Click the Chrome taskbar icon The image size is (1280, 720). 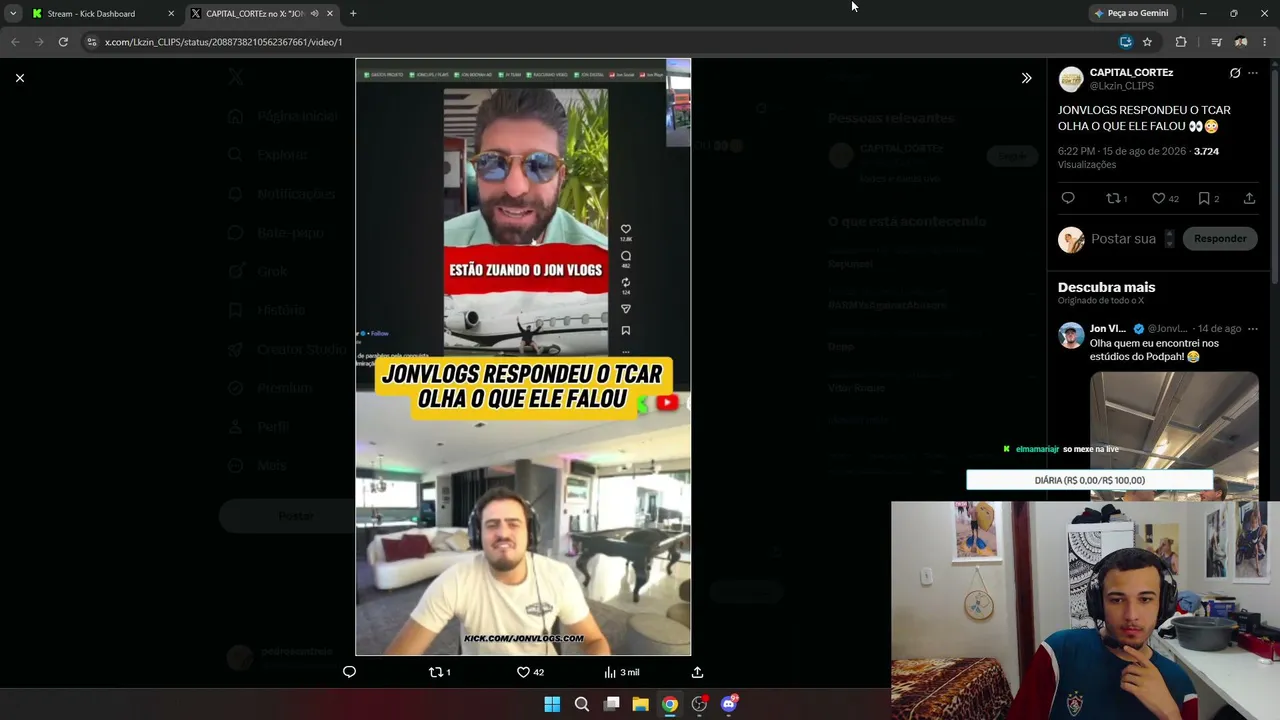point(670,704)
